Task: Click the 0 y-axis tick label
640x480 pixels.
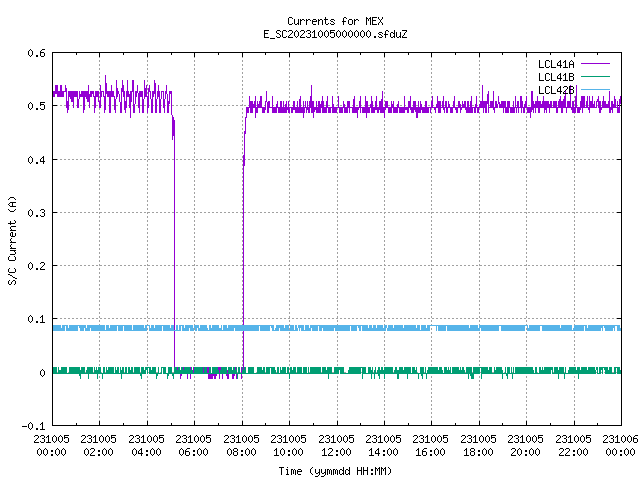Action: click(42, 373)
